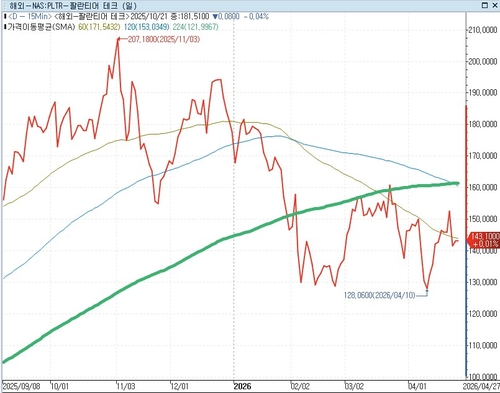Close the PLTR chart window

coord(494,5)
